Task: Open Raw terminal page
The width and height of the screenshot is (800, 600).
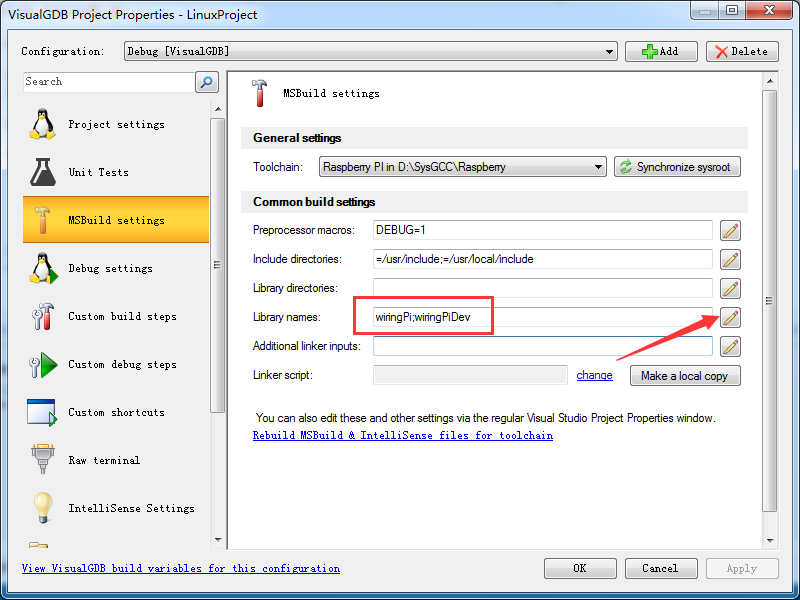Action: [x=104, y=460]
